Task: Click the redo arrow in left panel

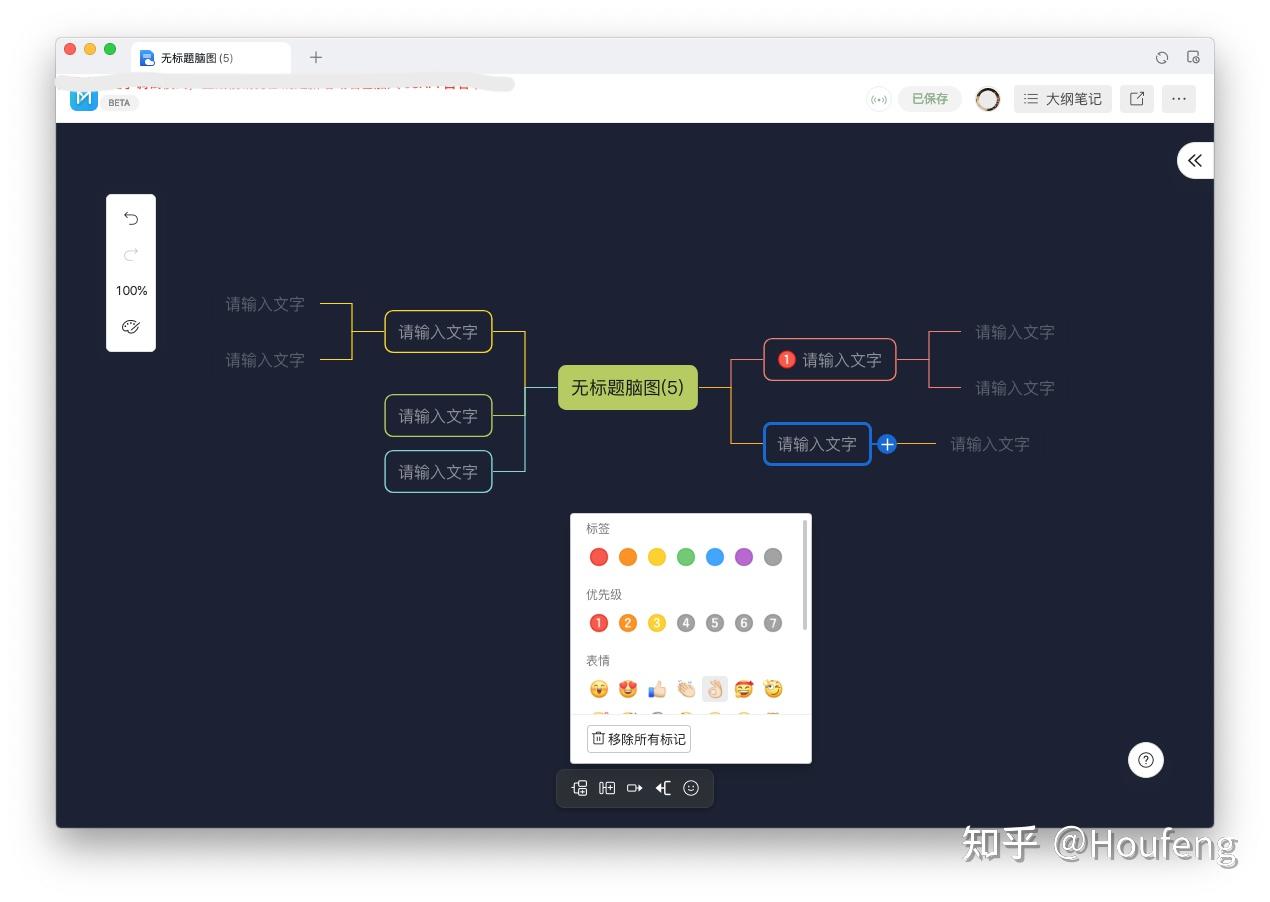Action: [x=130, y=255]
